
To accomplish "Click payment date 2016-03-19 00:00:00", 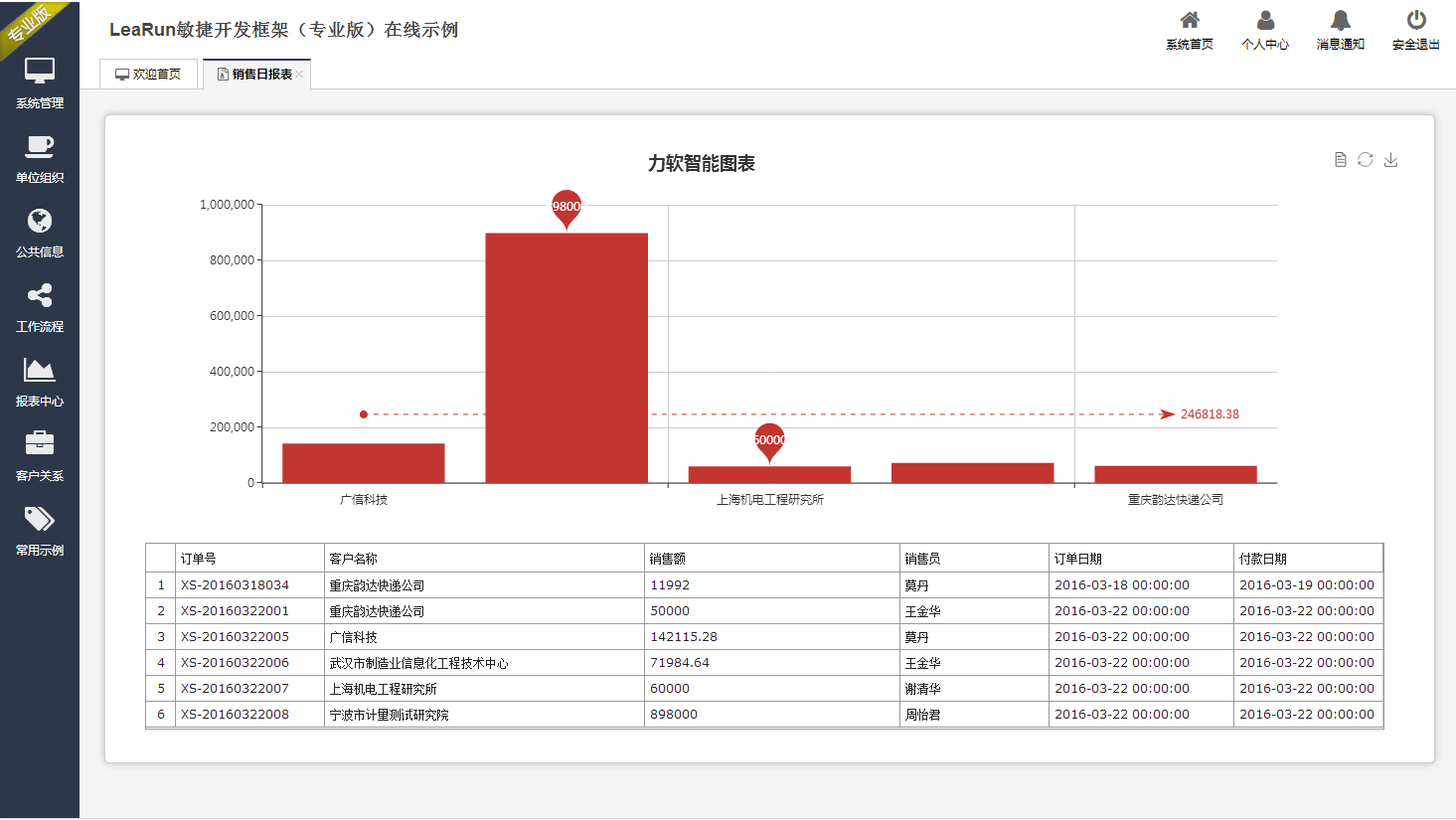I will (1307, 585).
